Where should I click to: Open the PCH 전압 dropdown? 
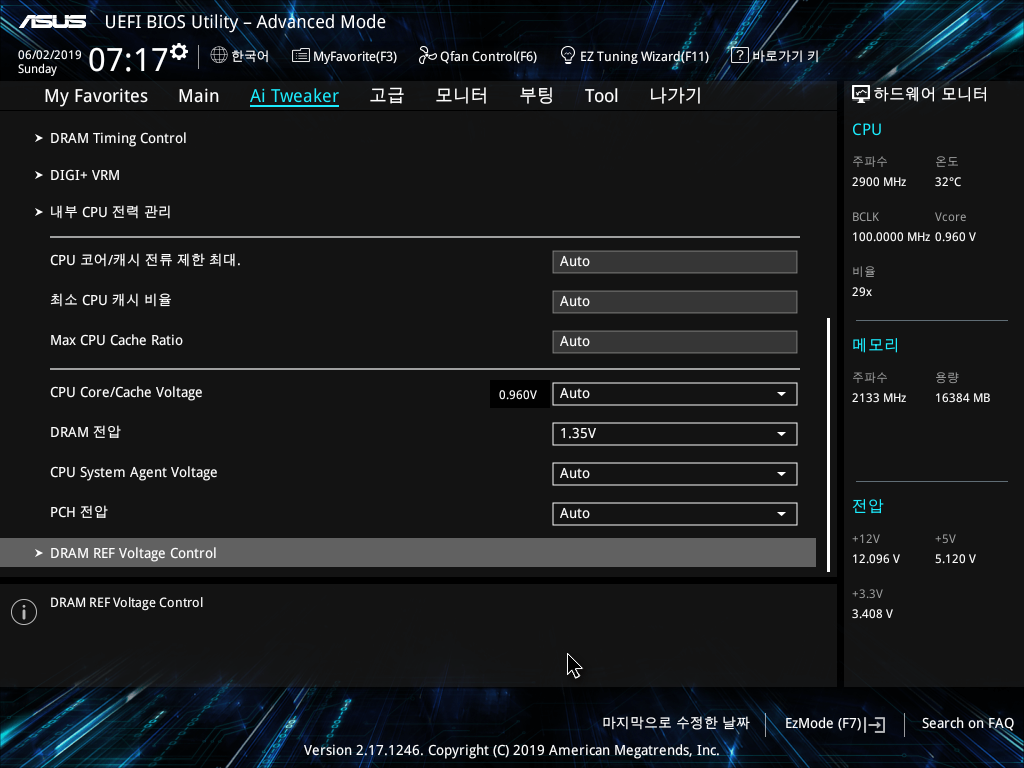tap(675, 513)
